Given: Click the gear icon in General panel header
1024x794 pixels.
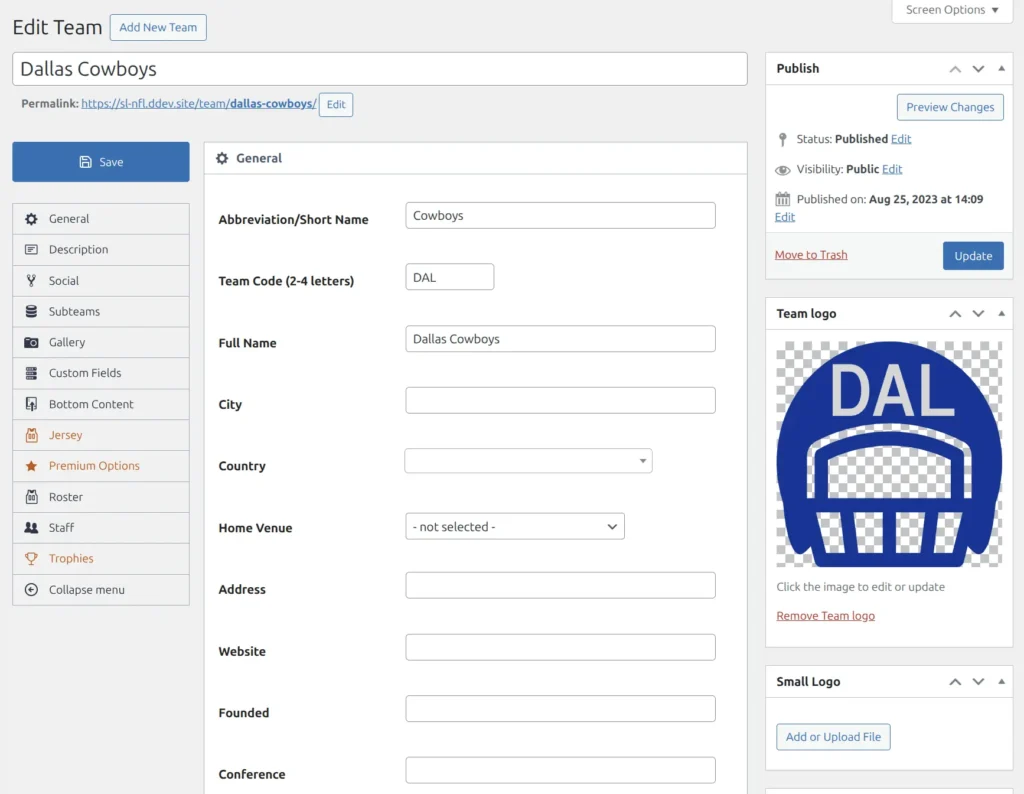Looking at the screenshot, I should coord(222,158).
